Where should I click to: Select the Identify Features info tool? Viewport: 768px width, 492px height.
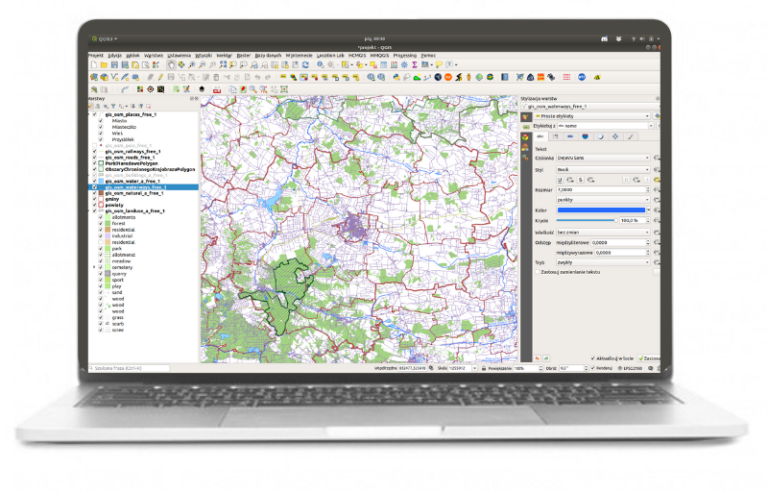click(x=320, y=65)
